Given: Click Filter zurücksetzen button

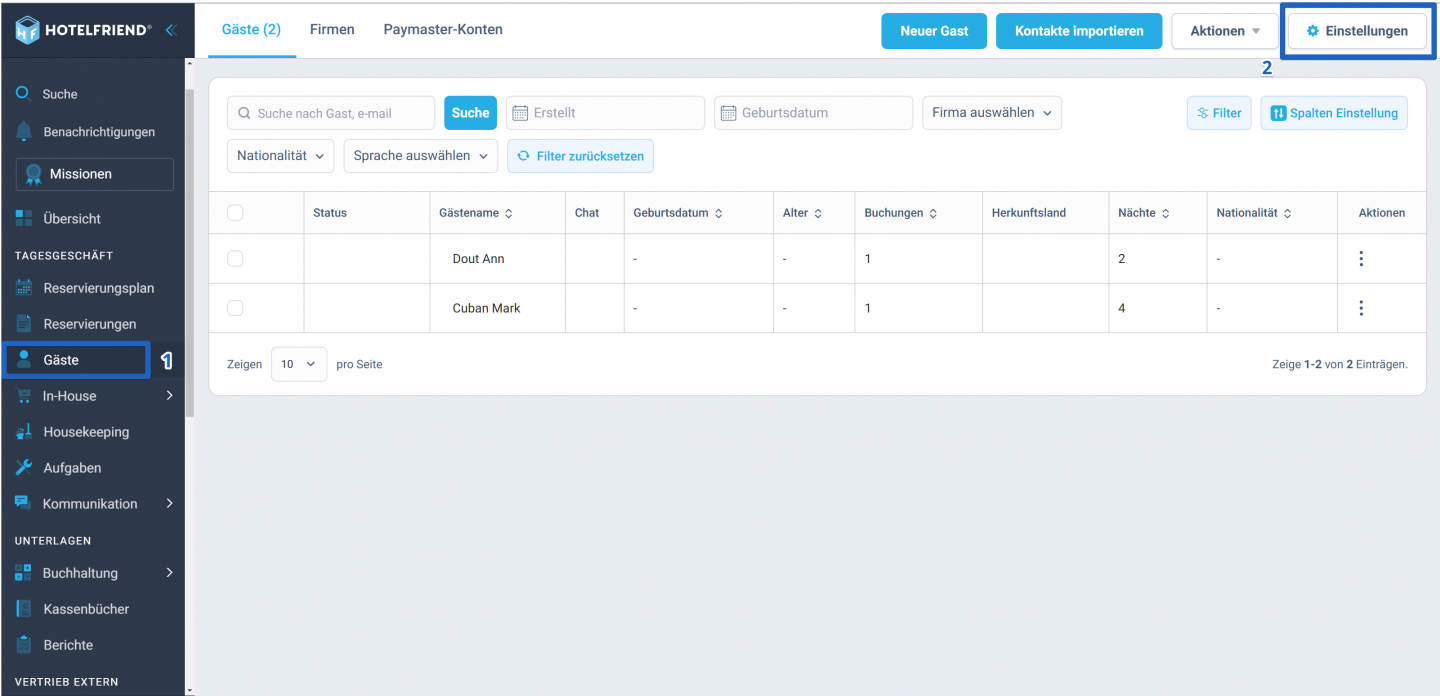Looking at the screenshot, I should pyautogui.click(x=580, y=156).
